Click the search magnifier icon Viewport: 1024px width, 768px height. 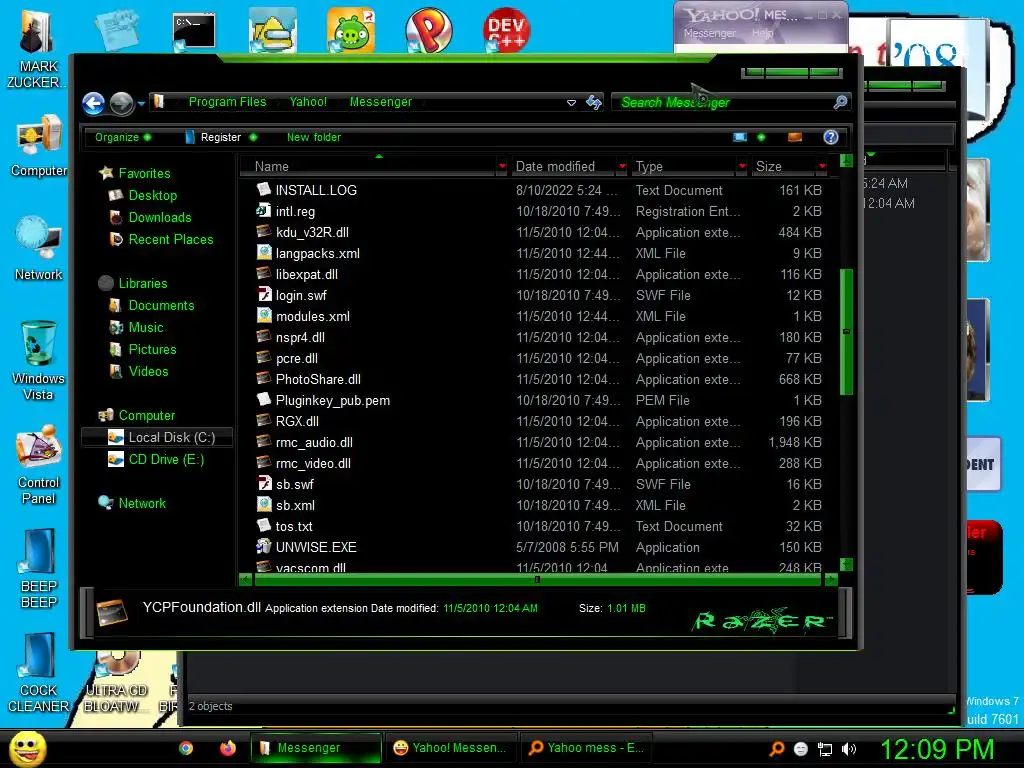pos(840,102)
